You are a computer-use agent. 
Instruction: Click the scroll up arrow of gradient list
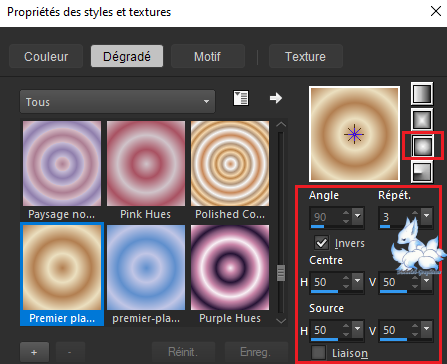click(x=281, y=124)
